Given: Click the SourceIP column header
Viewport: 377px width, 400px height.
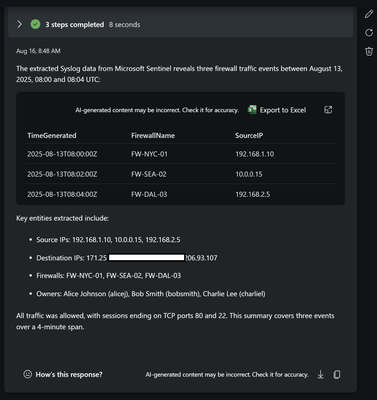Looking at the screenshot, I should click(249, 136).
